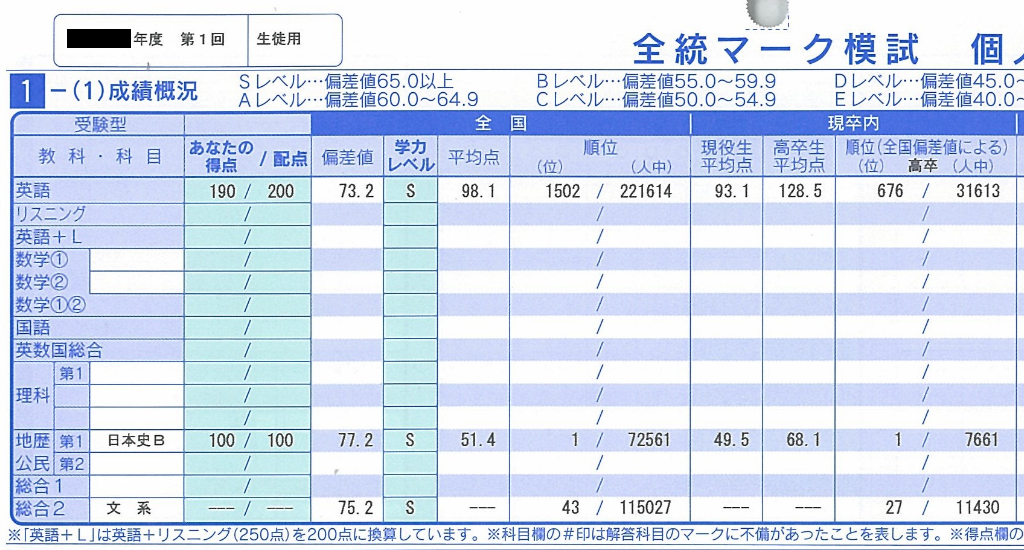The height and width of the screenshot is (550, 1024).
Task: Click the 受験型 header cell
Action: [99, 124]
